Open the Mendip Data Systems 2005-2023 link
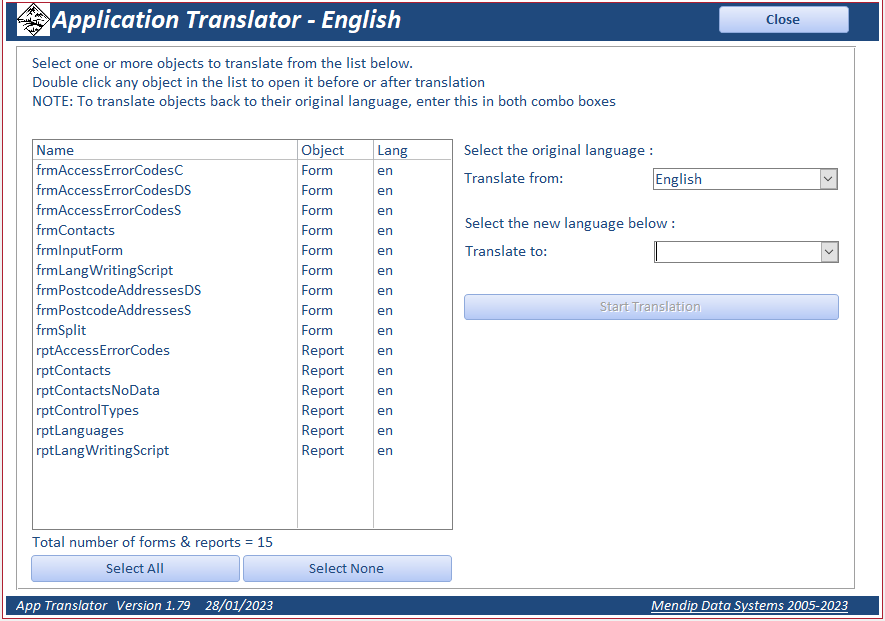Viewport: 885px width, 621px height. coord(749,606)
